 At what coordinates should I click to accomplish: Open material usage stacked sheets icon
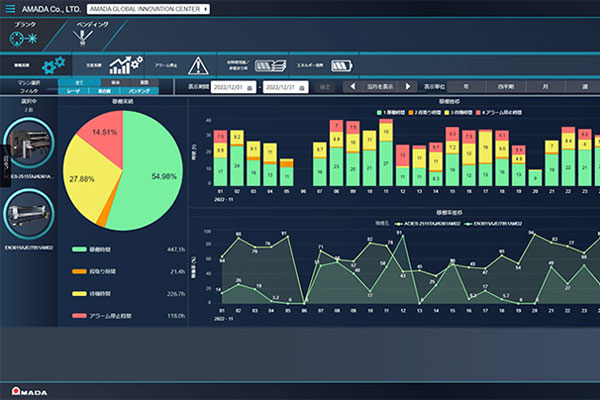click(271, 66)
